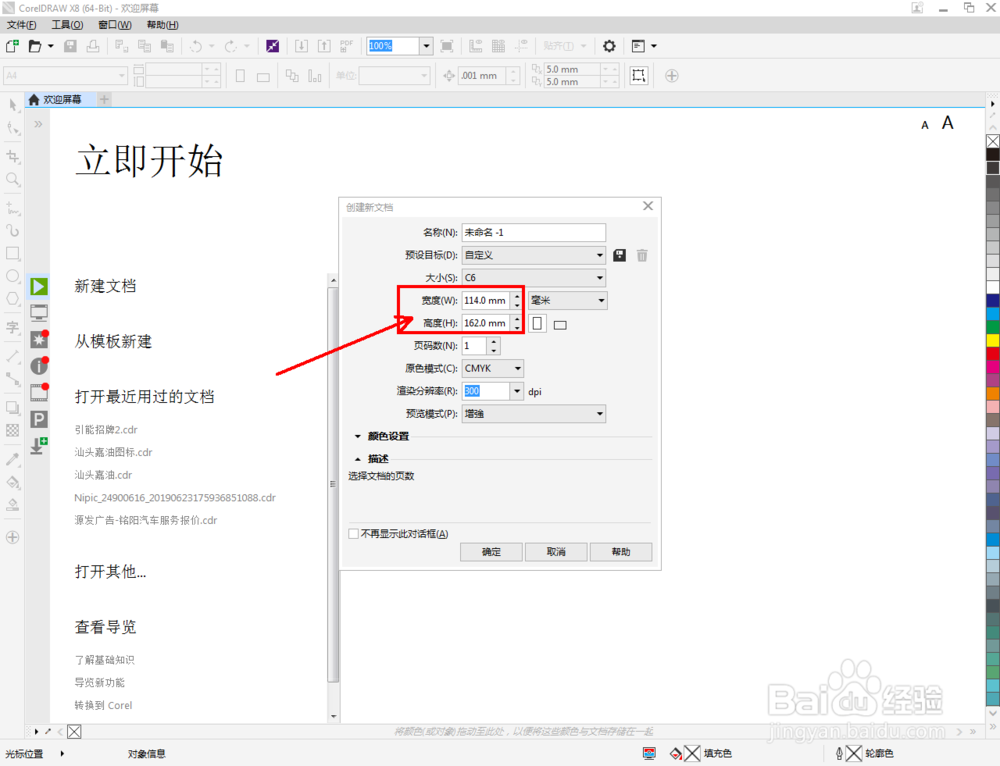Open the 毫米 units dropdown
The image size is (1000, 766).
568,300
